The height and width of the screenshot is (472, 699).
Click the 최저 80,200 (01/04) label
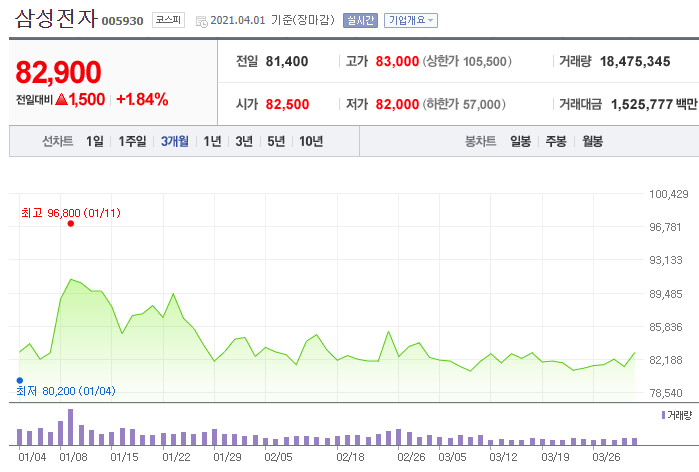pos(66,391)
